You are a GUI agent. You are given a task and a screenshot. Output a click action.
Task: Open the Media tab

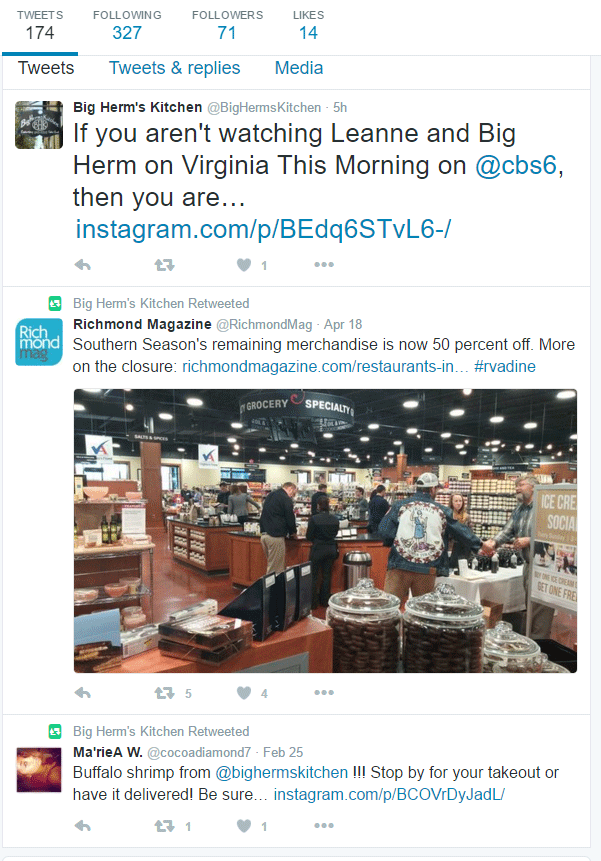pyautogui.click(x=299, y=68)
